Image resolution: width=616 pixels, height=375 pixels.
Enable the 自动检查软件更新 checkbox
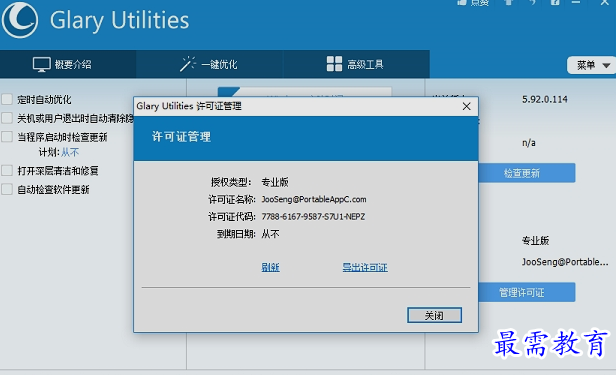coord(7,189)
